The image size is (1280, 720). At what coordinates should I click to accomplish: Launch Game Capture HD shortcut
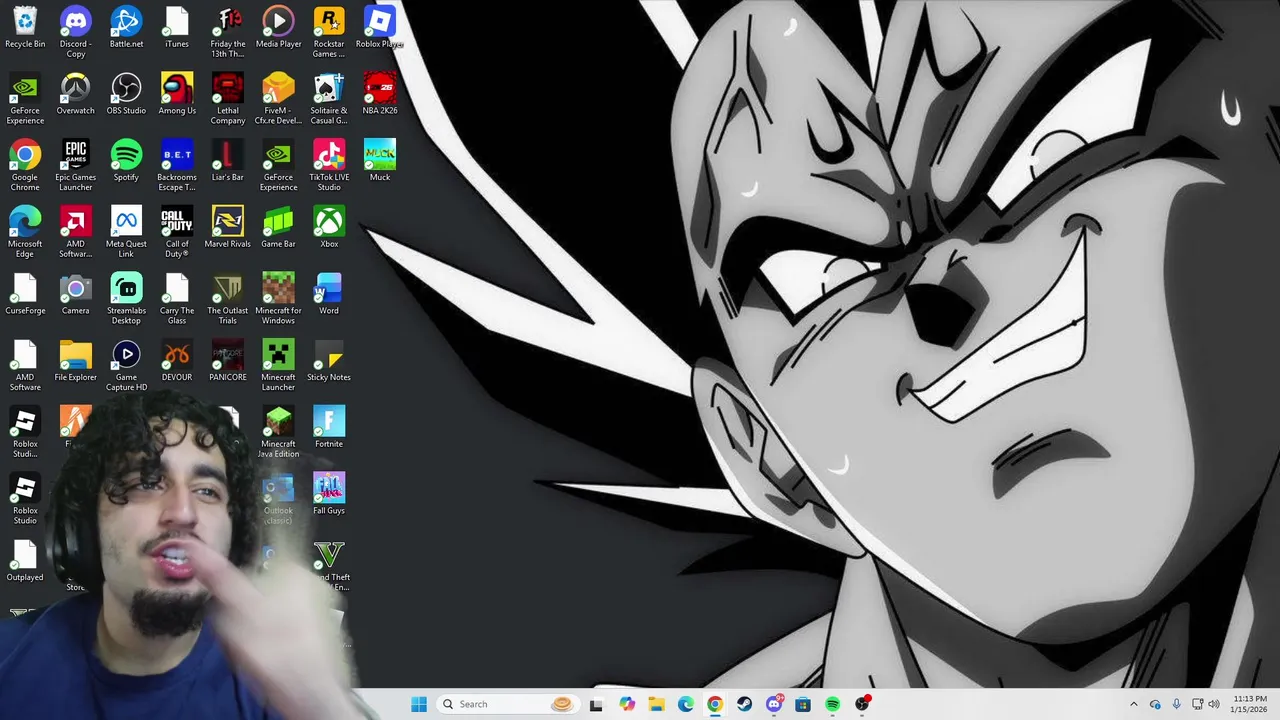tap(126, 366)
